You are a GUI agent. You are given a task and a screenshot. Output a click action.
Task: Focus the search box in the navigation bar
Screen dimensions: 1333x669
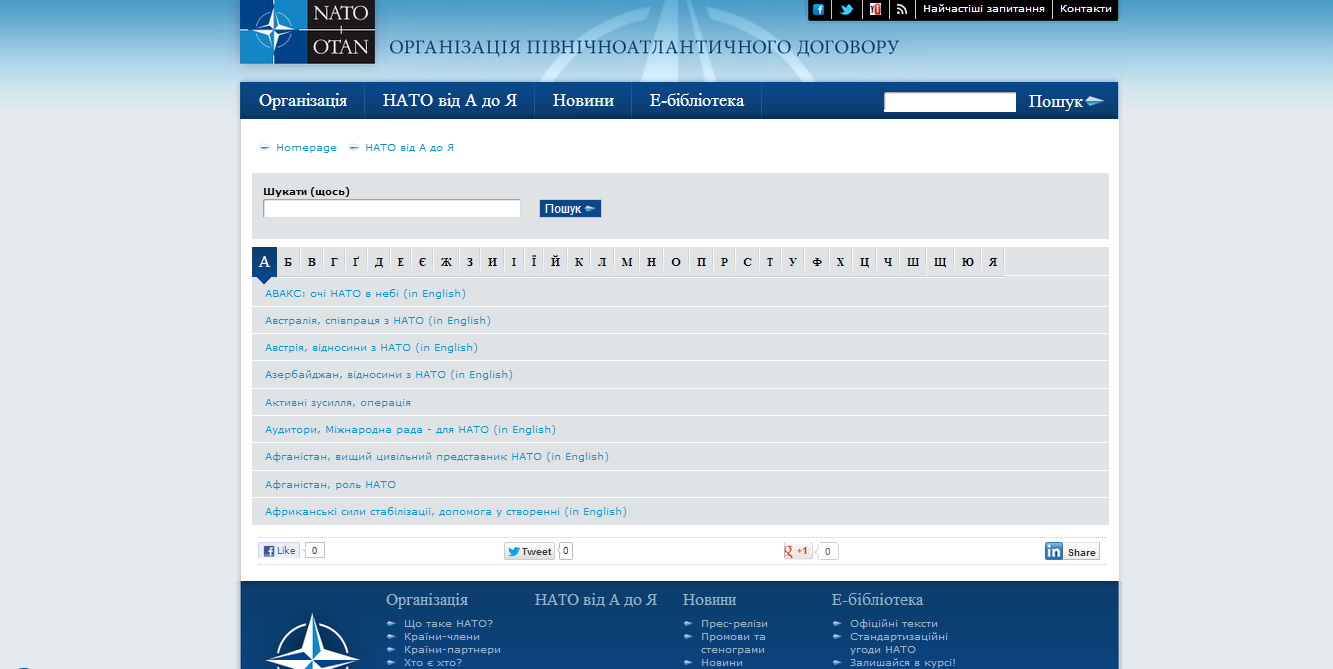[950, 102]
